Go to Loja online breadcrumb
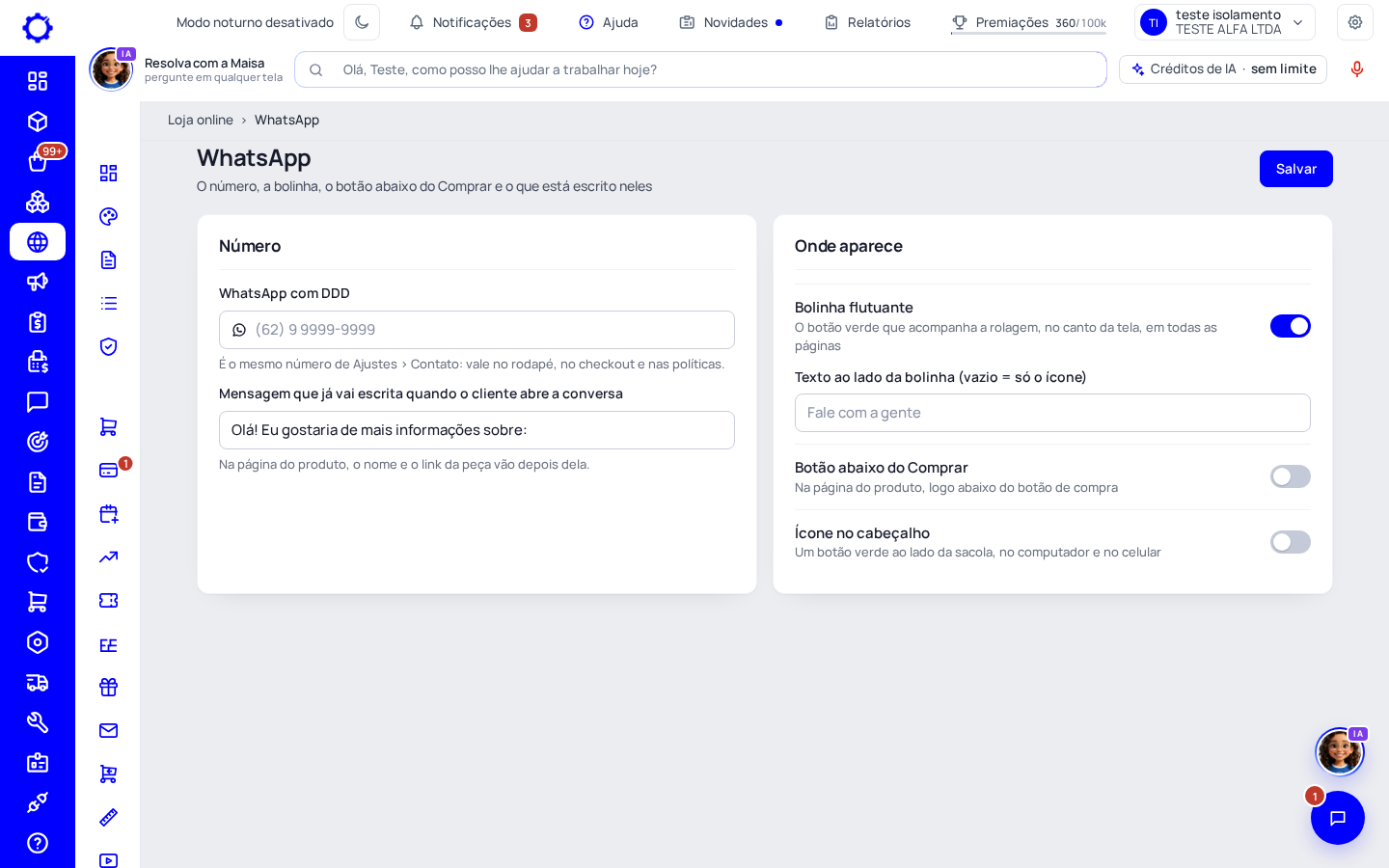Image resolution: width=1389 pixels, height=868 pixels. coord(201,120)
